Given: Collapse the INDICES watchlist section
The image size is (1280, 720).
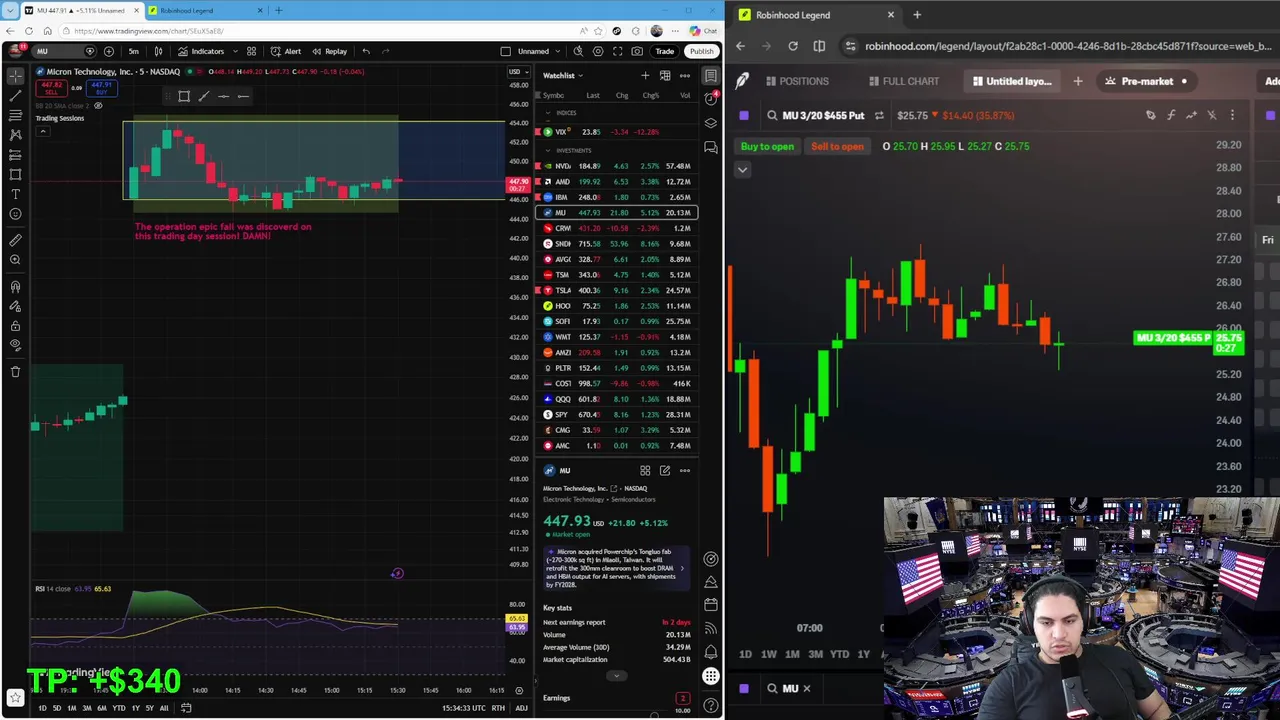Looking at the screenshot, I should click(x=548, y=113).
